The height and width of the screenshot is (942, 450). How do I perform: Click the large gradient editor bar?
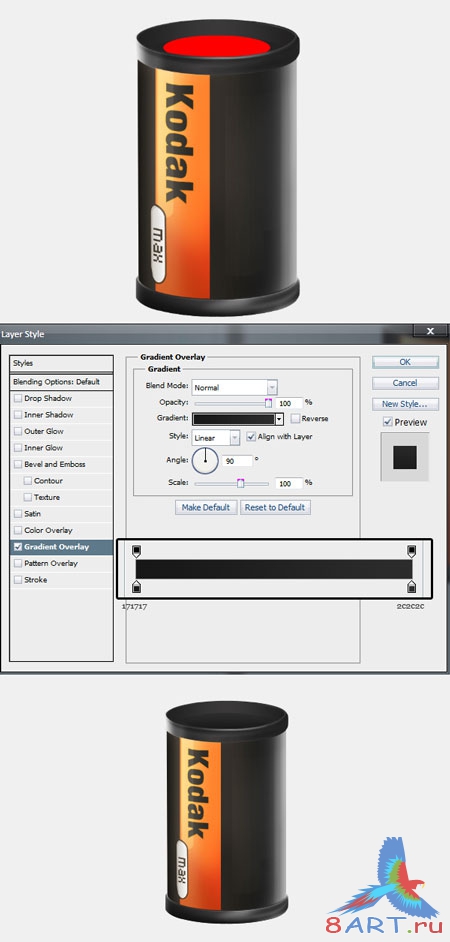click(274, 569)
